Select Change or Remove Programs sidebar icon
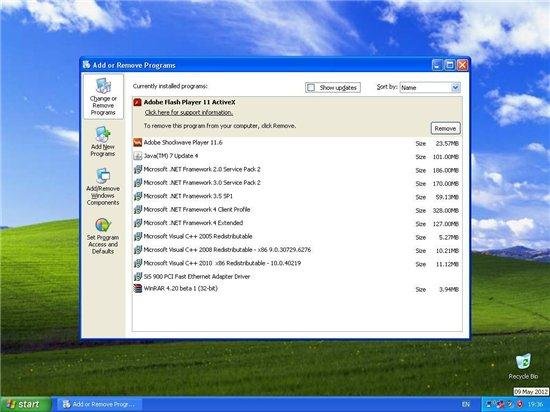Viewport: 550px width, 412px height. pos(103,96)
